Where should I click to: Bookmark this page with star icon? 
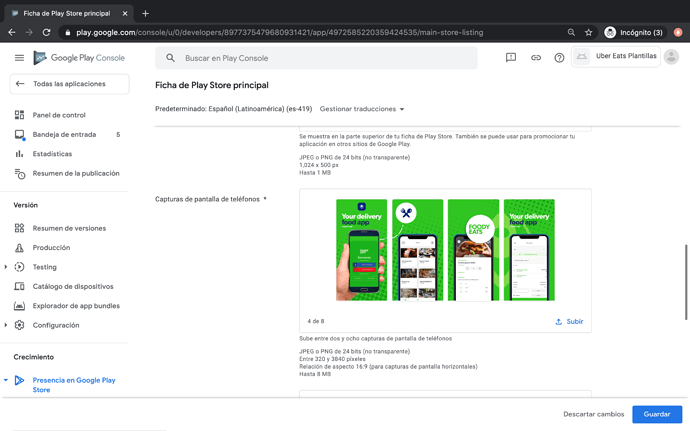(589, 32)
